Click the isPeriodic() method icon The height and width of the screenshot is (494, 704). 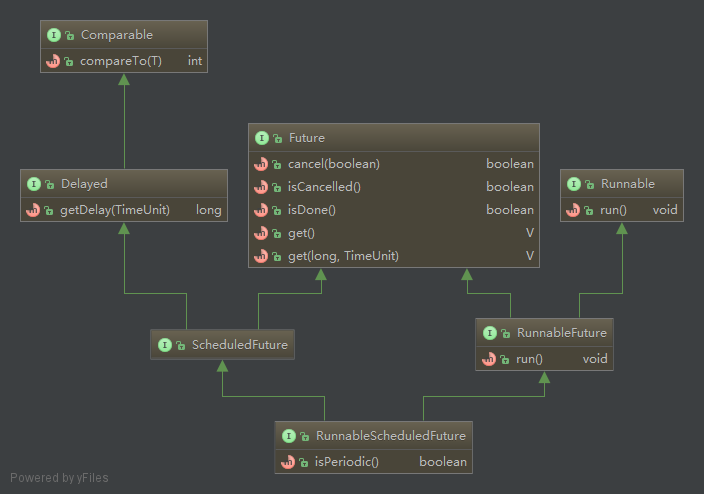coord(288,462)
